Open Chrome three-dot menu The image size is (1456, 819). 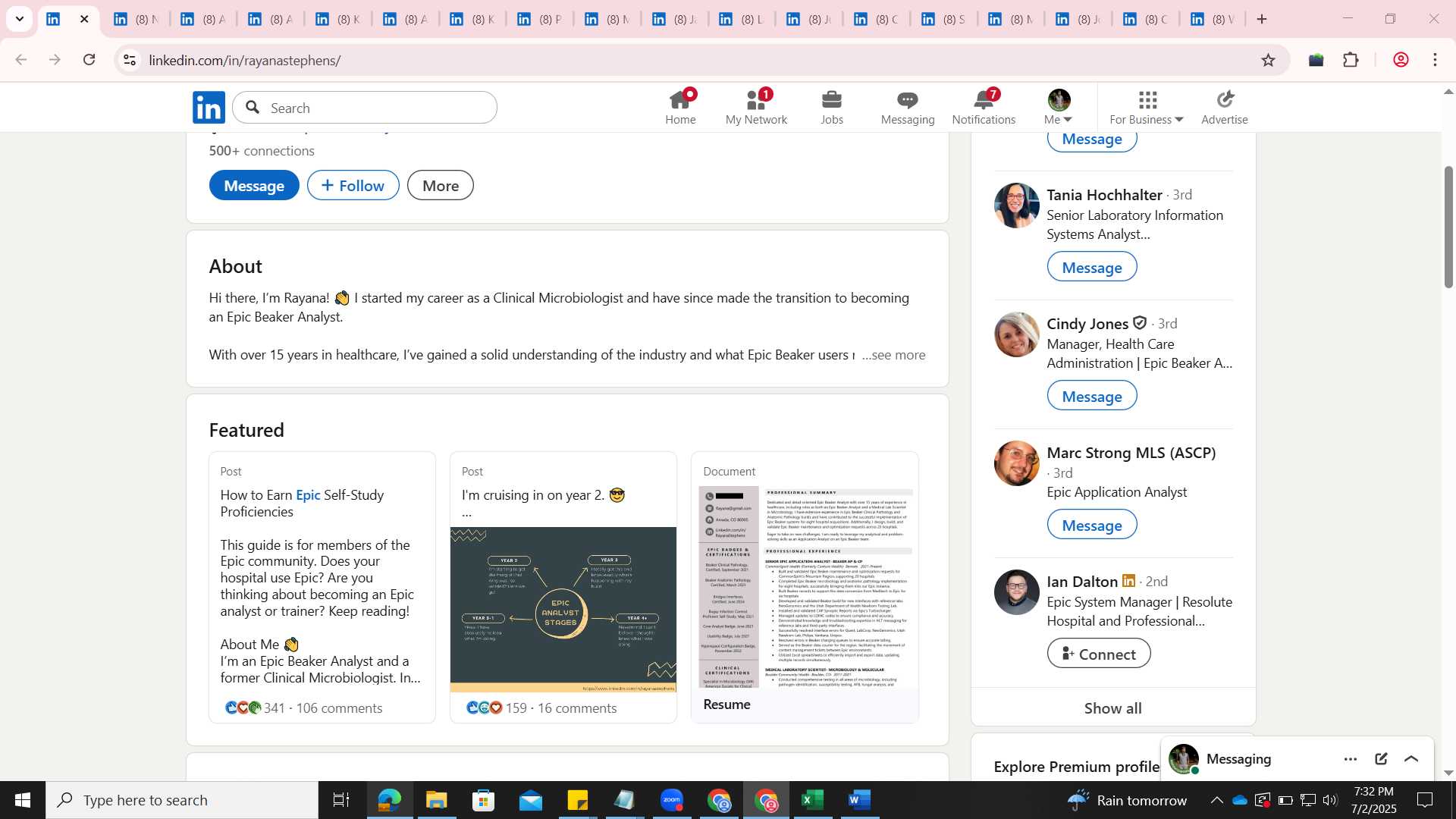point(1436,60)
